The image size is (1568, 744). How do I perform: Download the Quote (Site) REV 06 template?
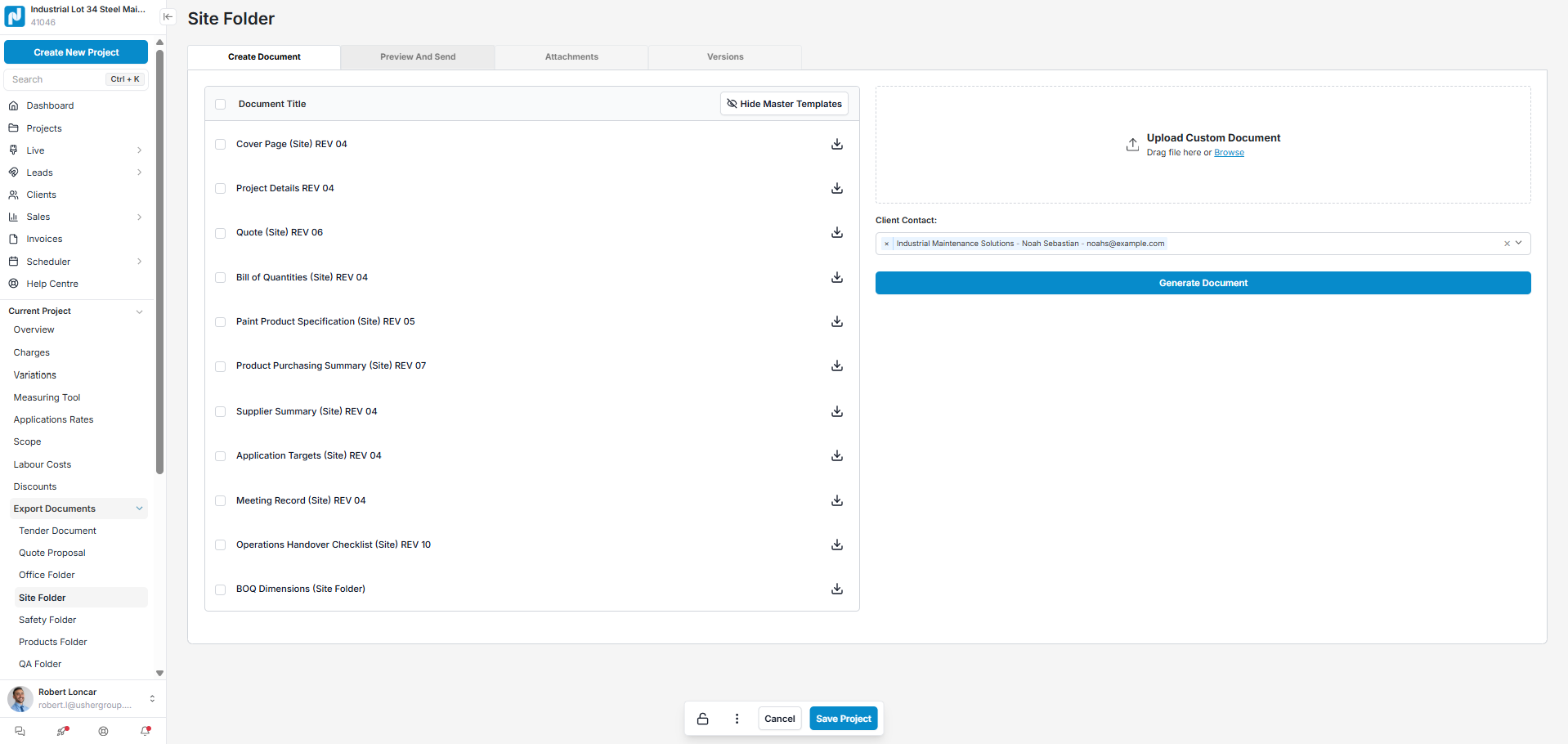(836, 233)
